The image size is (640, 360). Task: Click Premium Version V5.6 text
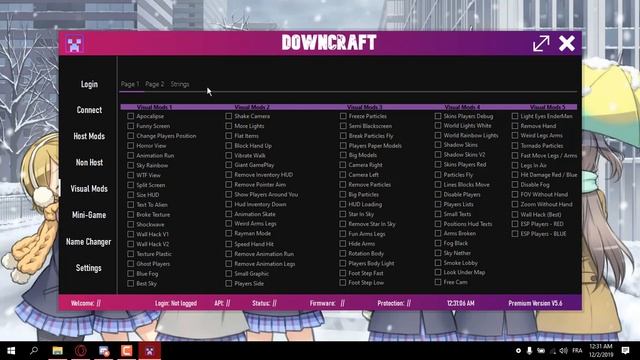coord(535,303)
